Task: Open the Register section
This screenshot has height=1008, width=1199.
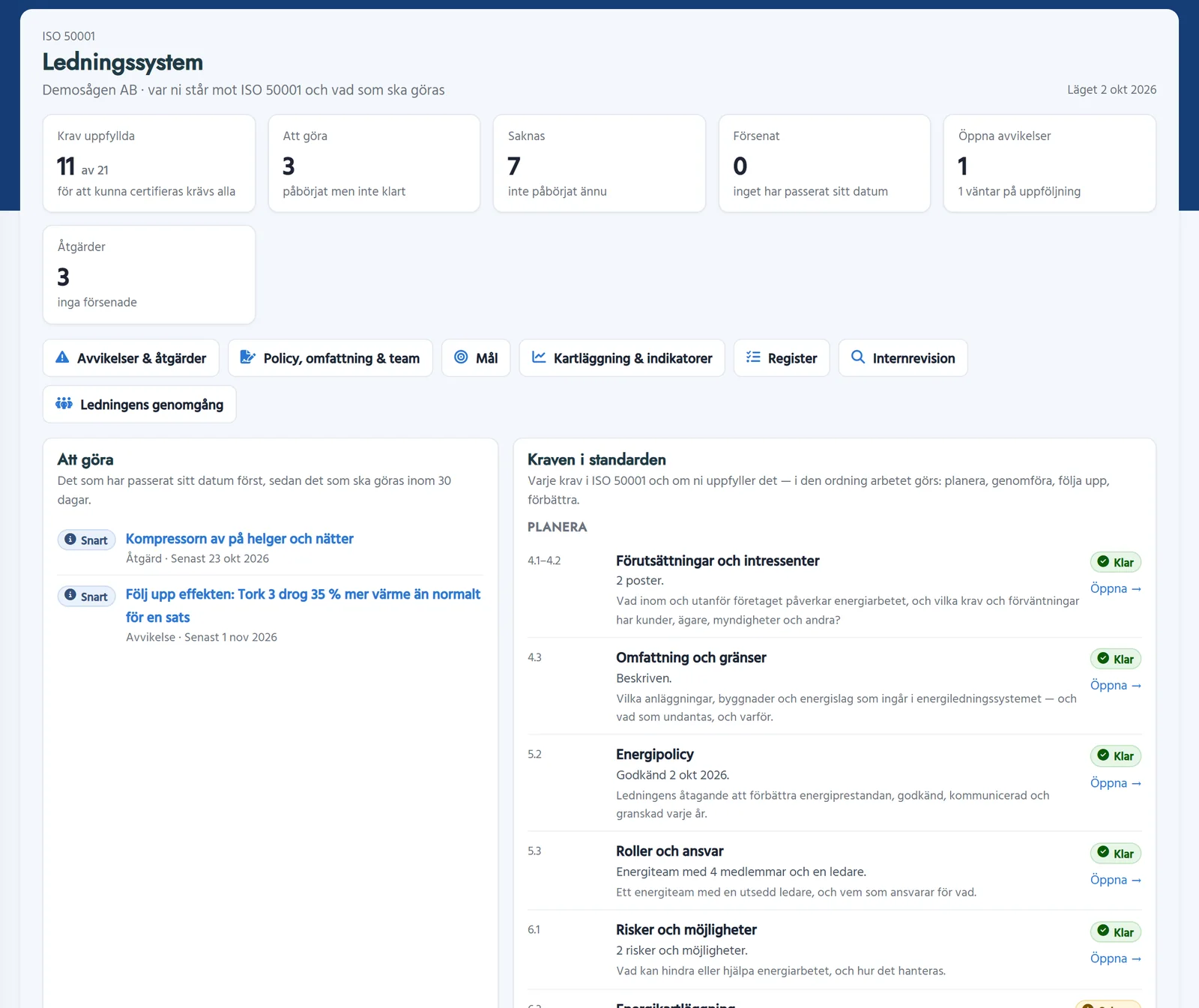Action: (x=782, y=358)
